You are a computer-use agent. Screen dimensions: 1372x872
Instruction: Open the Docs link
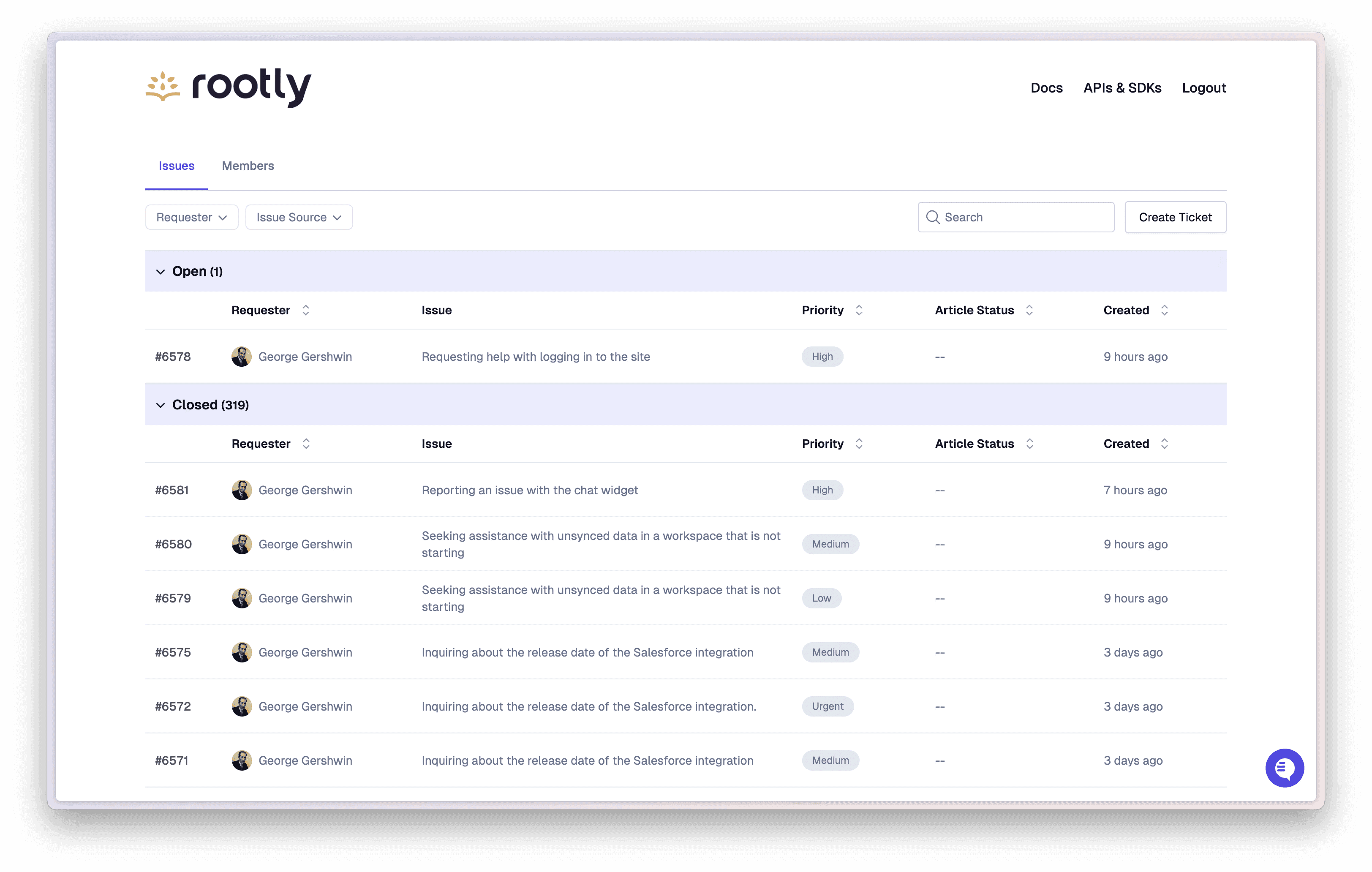1046,88
